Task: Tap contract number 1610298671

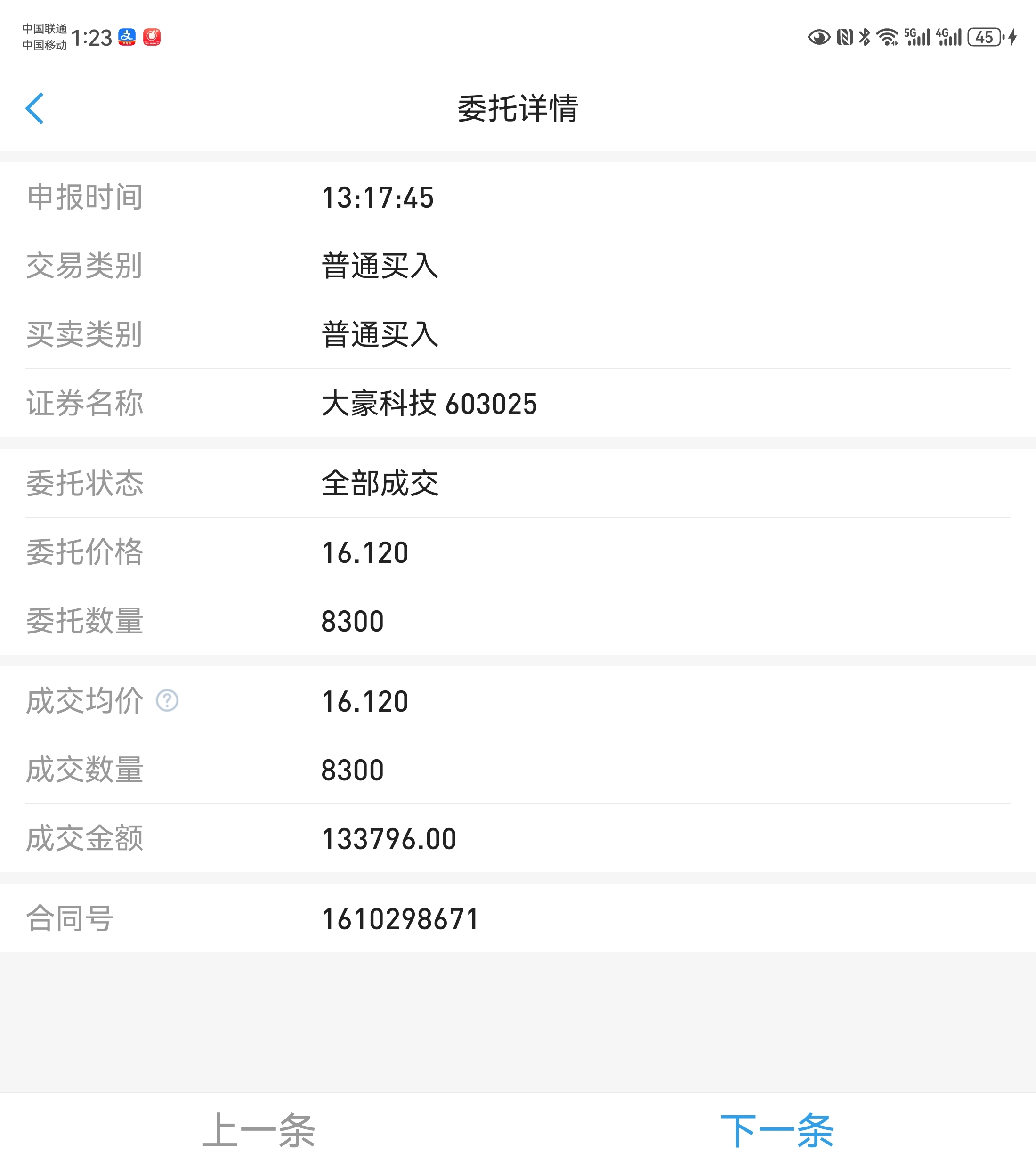Action: 400,919
